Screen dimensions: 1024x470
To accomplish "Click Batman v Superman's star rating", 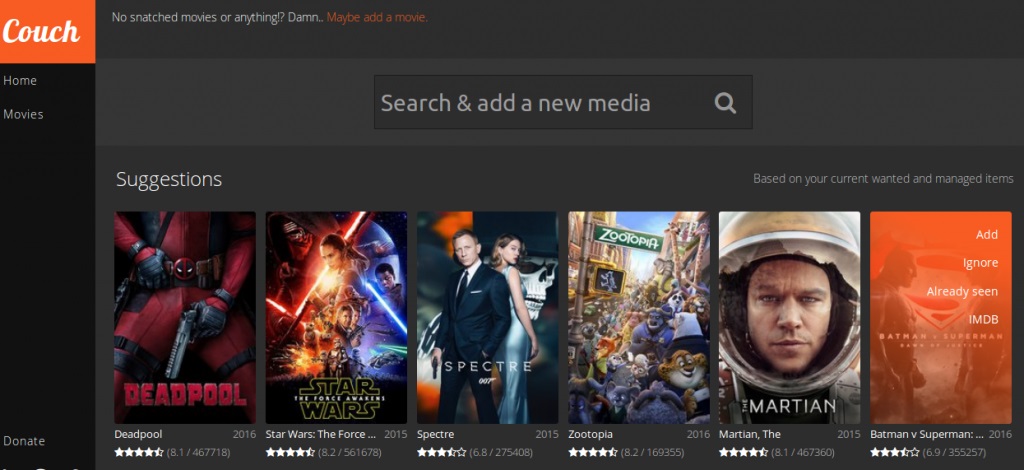I will (x=895, y=452).
